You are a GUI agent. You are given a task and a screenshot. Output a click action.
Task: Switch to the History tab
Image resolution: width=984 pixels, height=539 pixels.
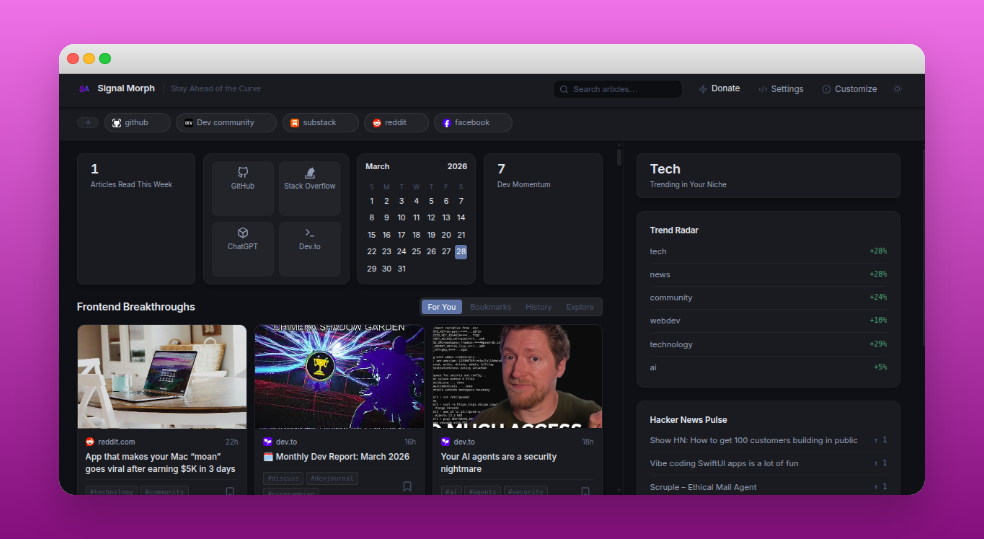click(x=538, y=307)
